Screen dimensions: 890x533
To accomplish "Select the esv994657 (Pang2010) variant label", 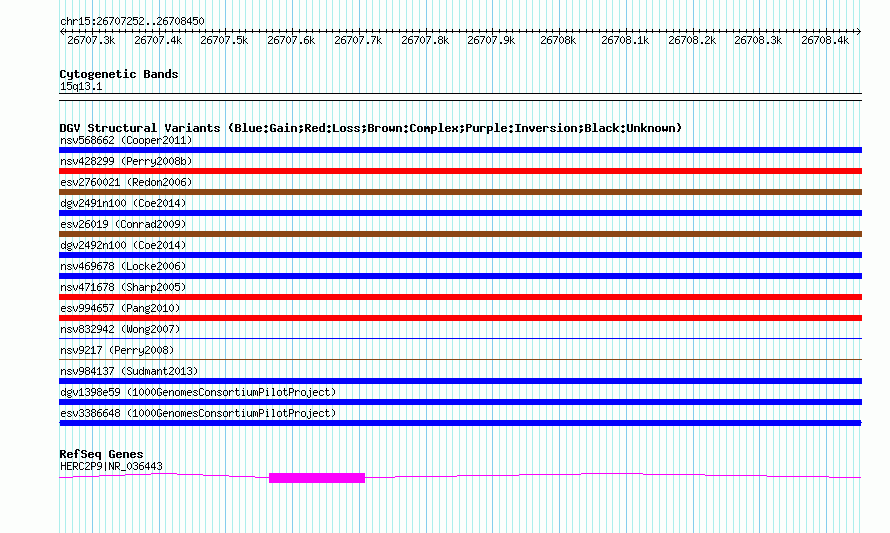I will coord(120,308).
